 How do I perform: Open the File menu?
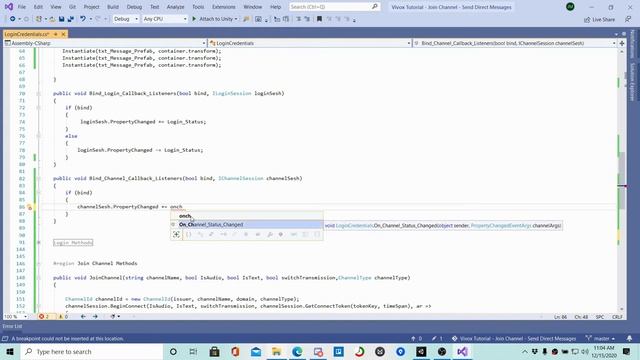[22, 7]
